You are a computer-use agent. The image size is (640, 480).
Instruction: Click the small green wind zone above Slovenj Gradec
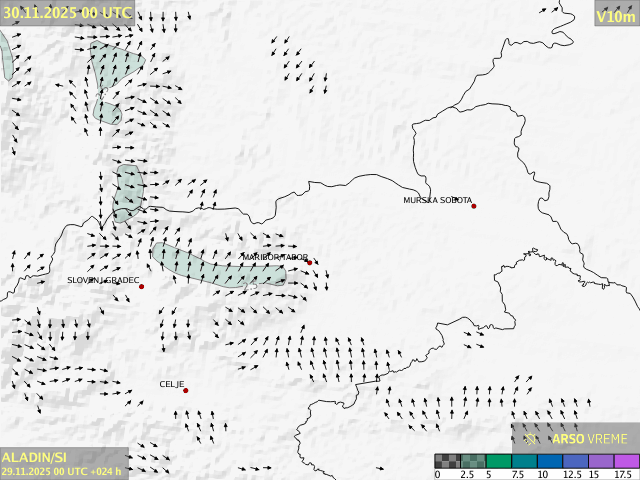(x=128, y=192)
